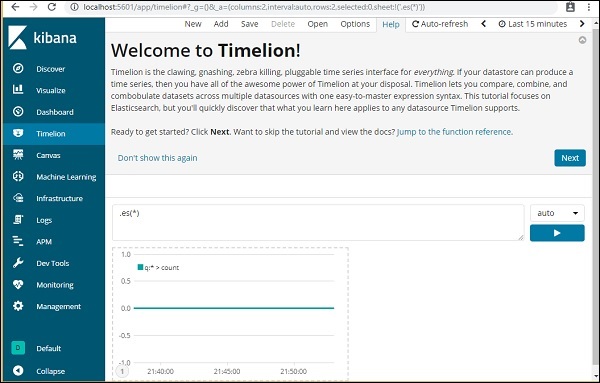
Task: Open Monitoring heartbeat icon
Action: tap(18, 284)
